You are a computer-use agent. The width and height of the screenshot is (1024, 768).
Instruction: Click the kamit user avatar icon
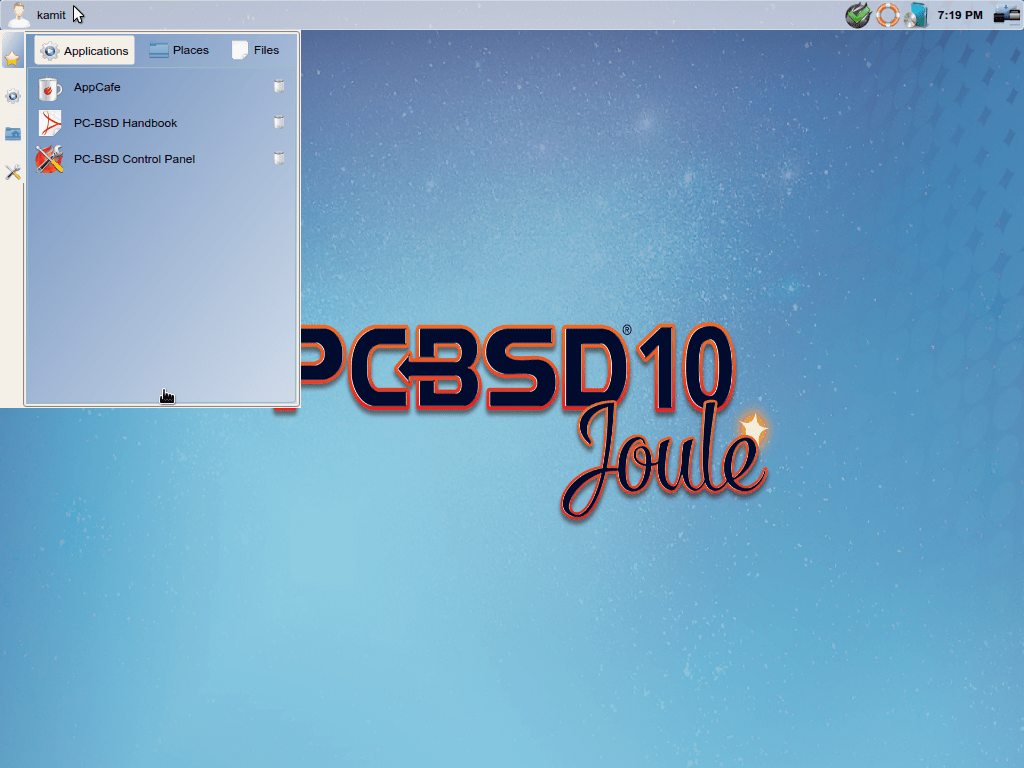tap(18, 14)
